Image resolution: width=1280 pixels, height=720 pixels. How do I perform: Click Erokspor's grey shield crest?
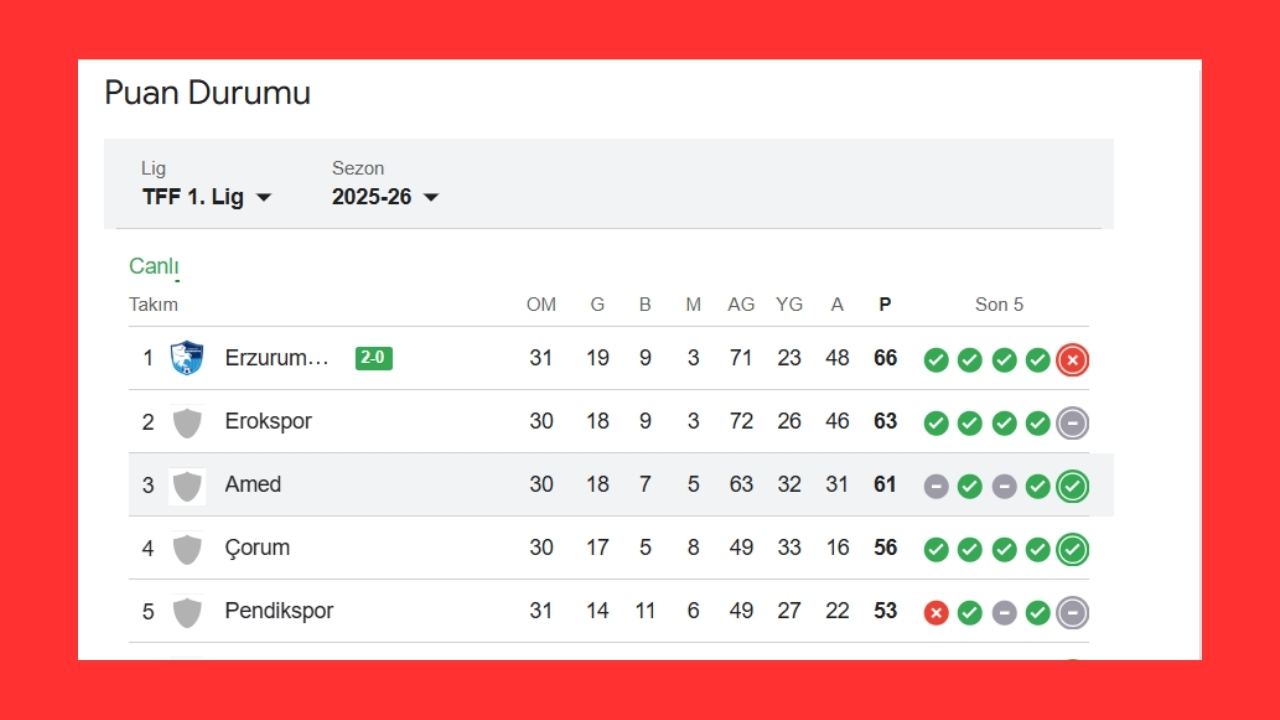[187, 422]
